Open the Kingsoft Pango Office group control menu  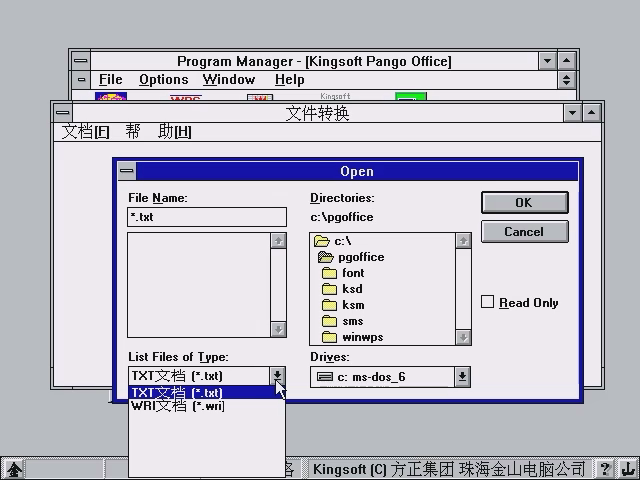click(81, 80)
